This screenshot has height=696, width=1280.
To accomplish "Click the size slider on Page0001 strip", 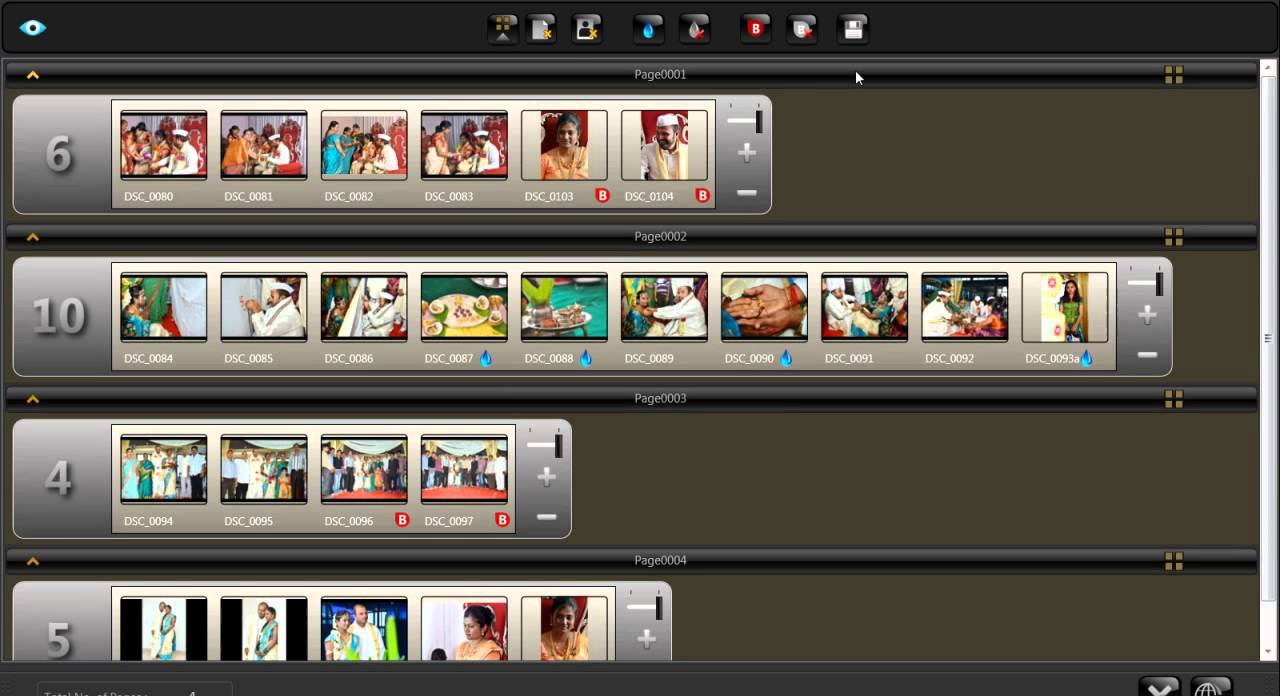I will coord(746,121).
